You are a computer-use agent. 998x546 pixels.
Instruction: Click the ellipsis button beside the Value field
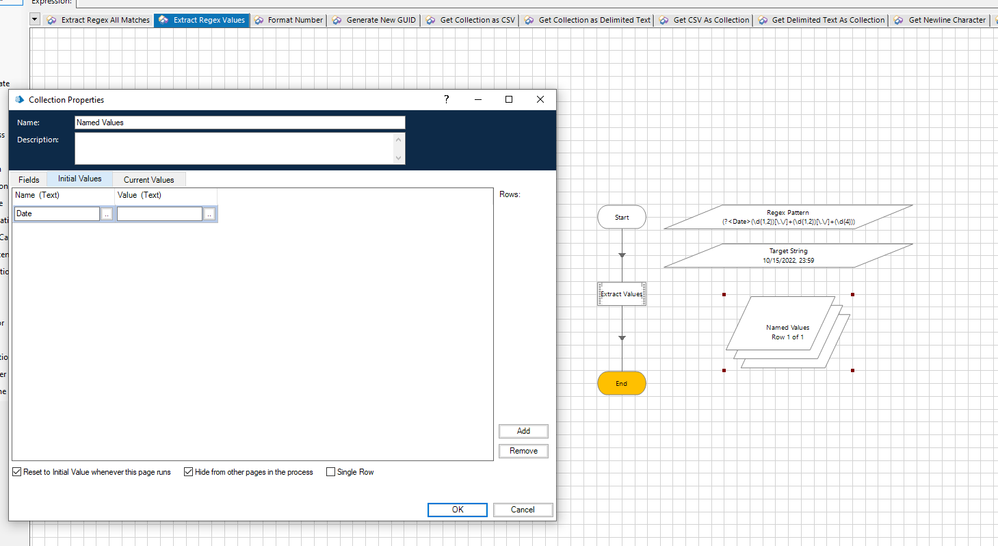click(210, 214)
